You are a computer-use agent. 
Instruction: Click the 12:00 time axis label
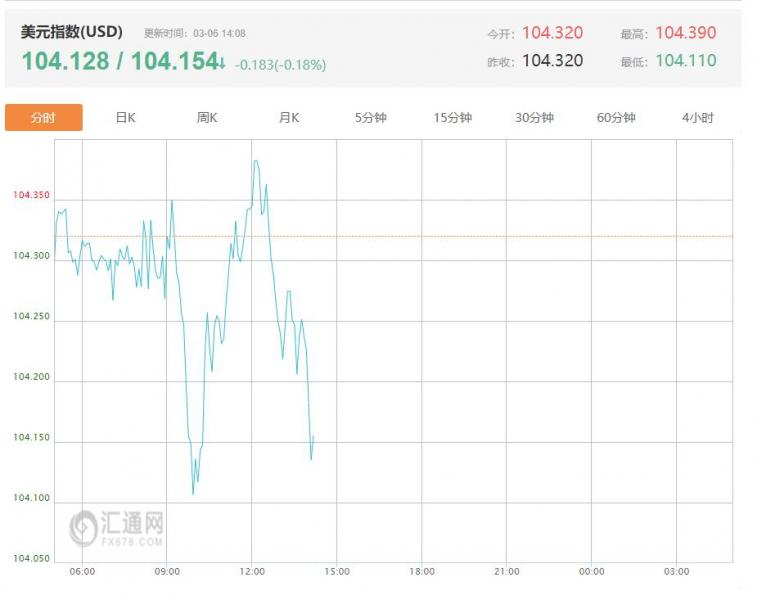point(252,572)
